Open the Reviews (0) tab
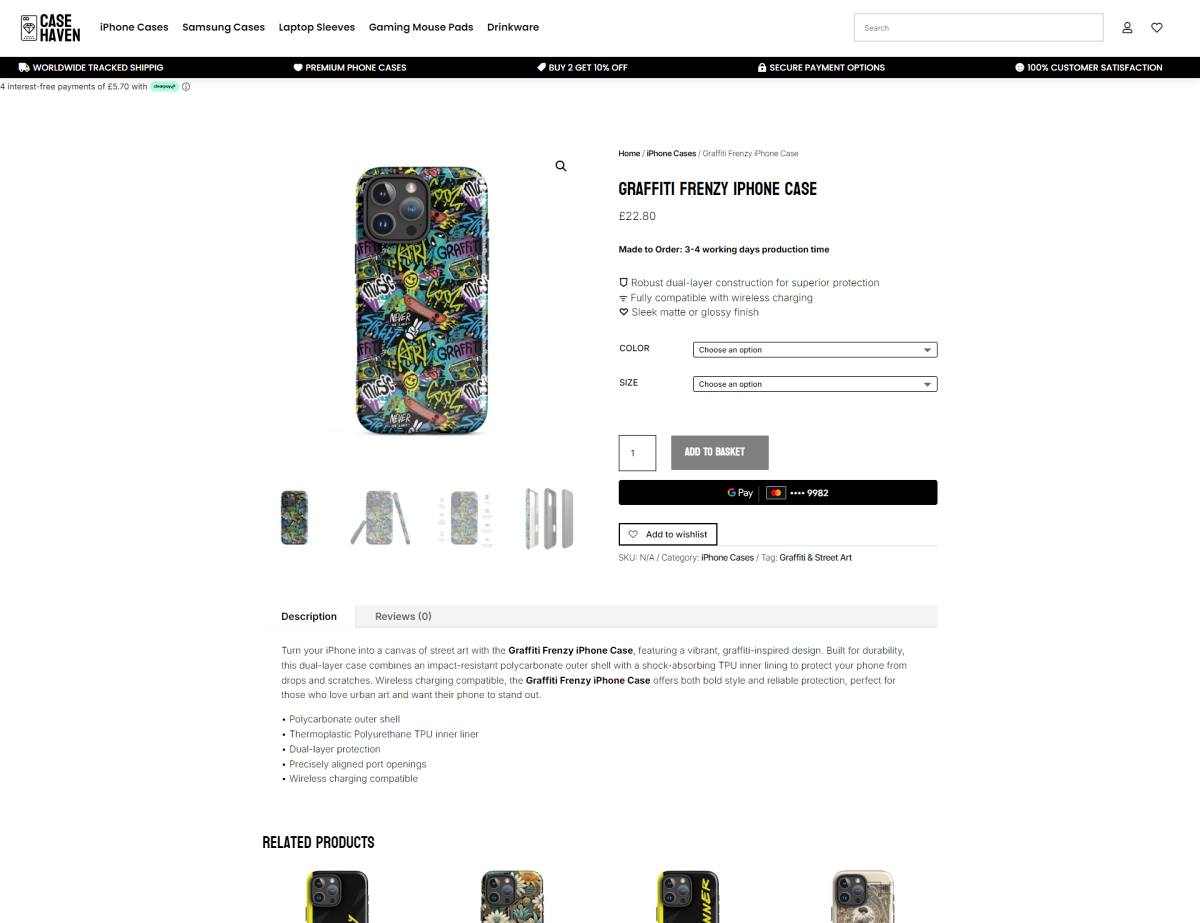This screenshot has height=923, width=1200. 403,616
